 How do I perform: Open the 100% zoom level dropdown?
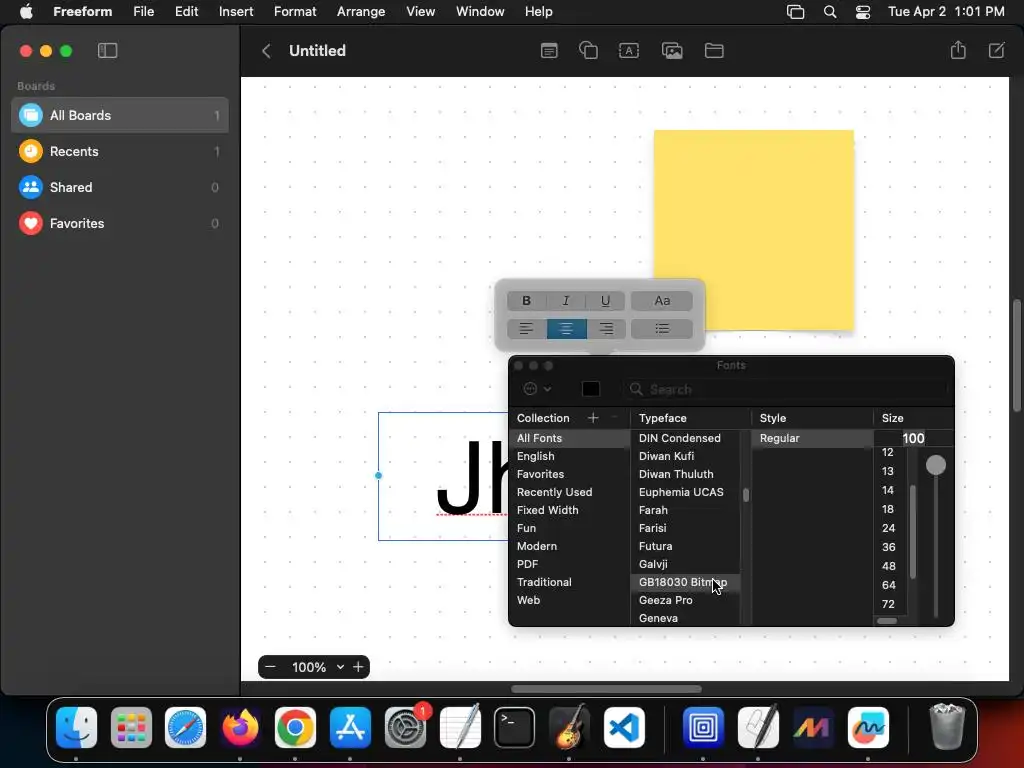pos(317,667)
